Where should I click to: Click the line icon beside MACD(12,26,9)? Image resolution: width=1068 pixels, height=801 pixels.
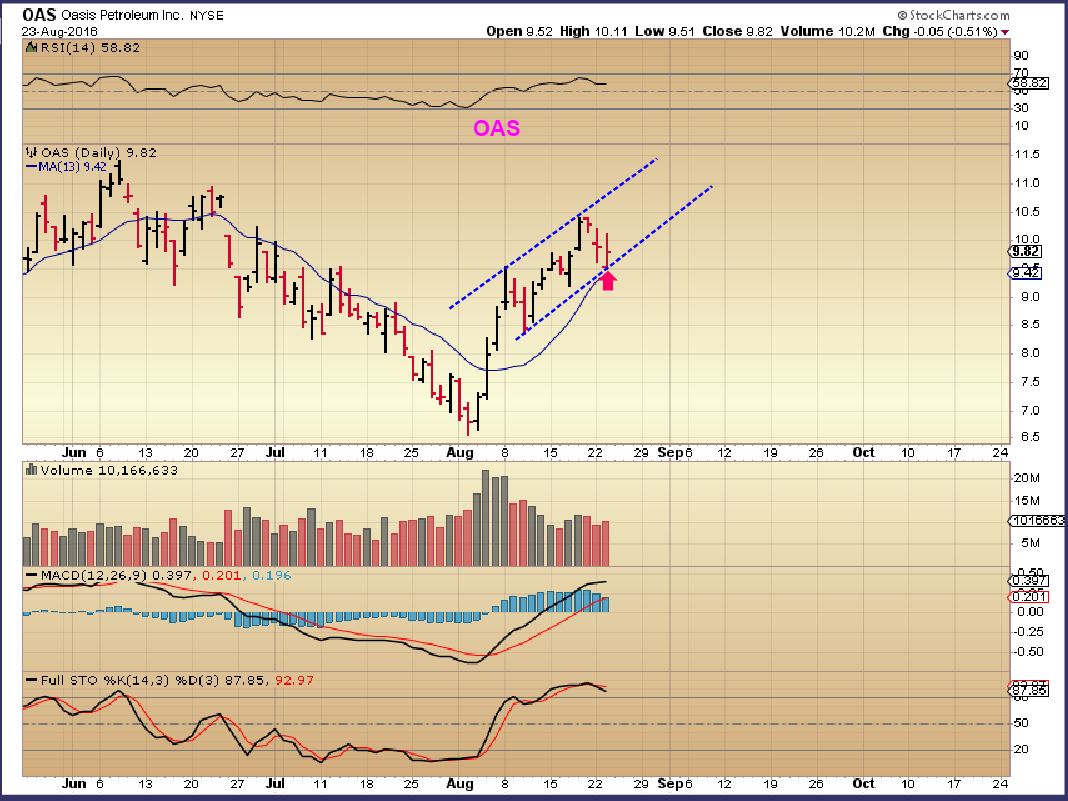[x=31, y=575]
